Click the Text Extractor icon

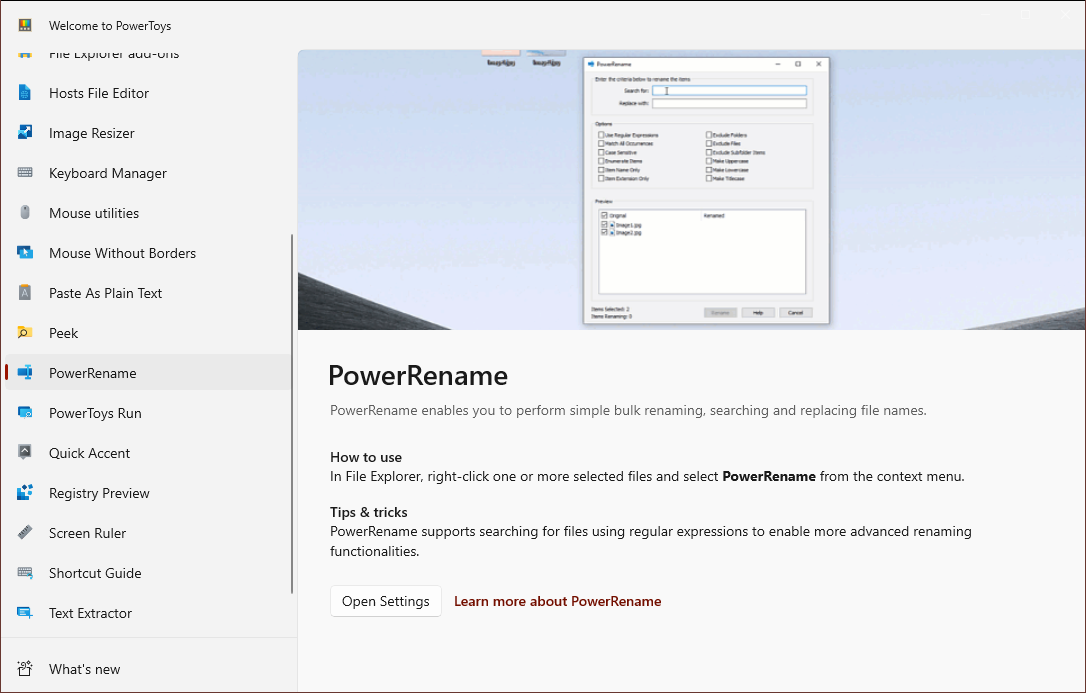(27, 612)
